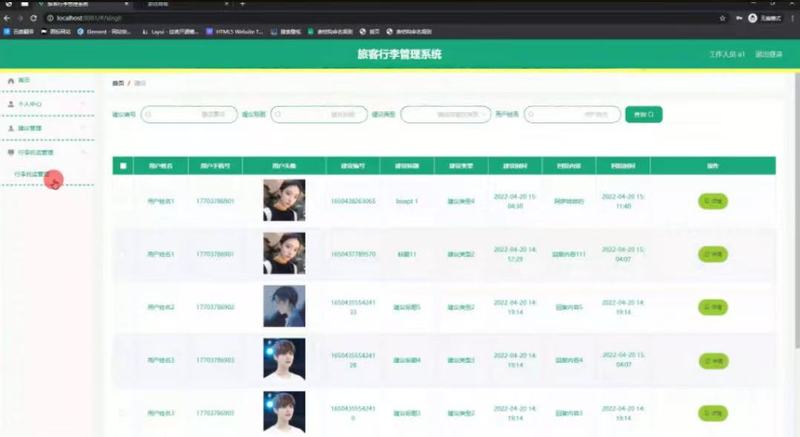Viewport: 800px width, 437px height.
Task: Click 退出登录 logout link in header
Action: [x=768, y=54]
